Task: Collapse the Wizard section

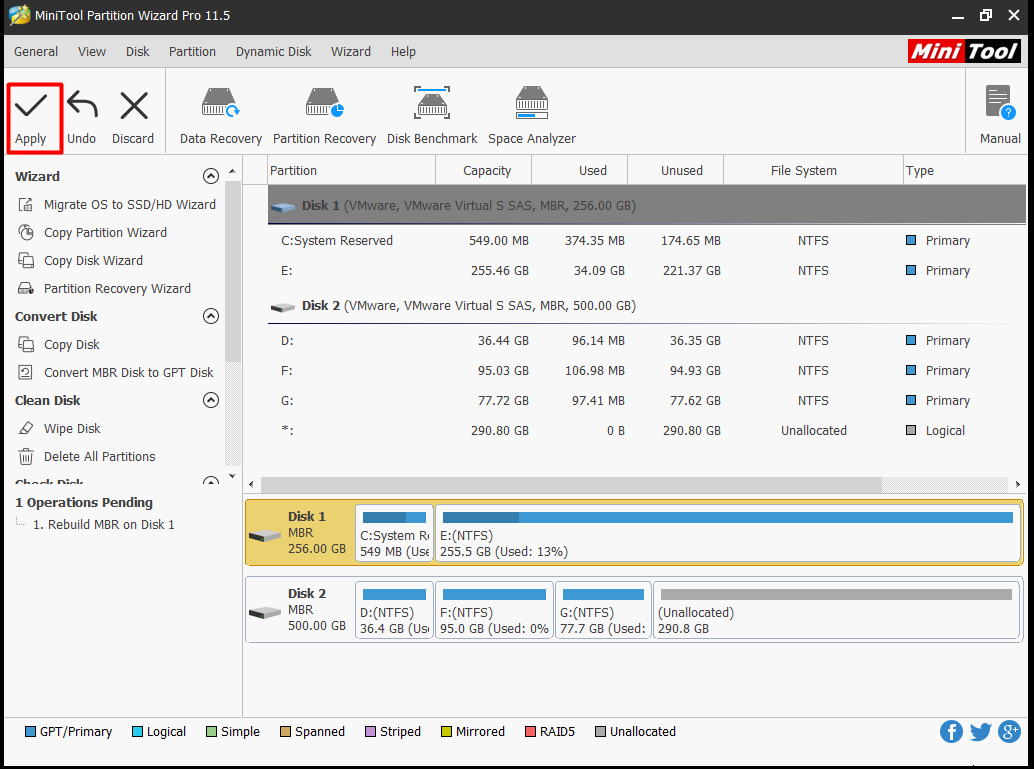Action: [x=210, y=177]
